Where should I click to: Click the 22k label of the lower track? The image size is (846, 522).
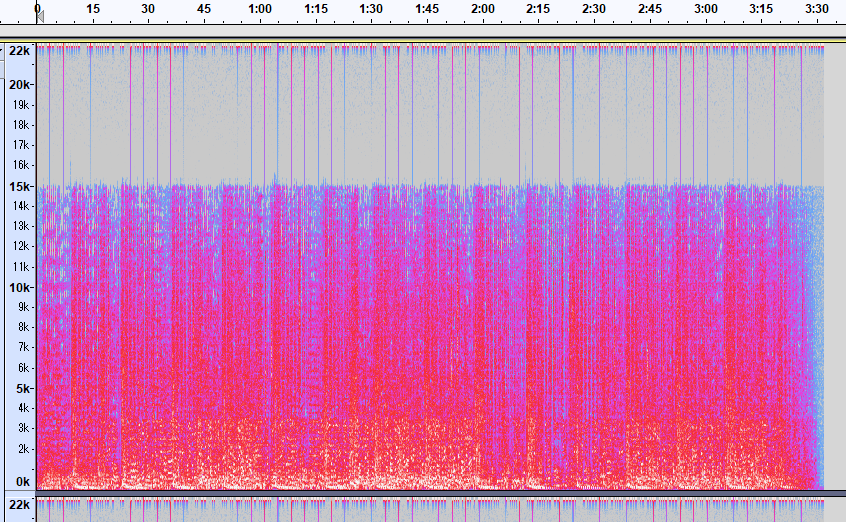coord(19,505)
